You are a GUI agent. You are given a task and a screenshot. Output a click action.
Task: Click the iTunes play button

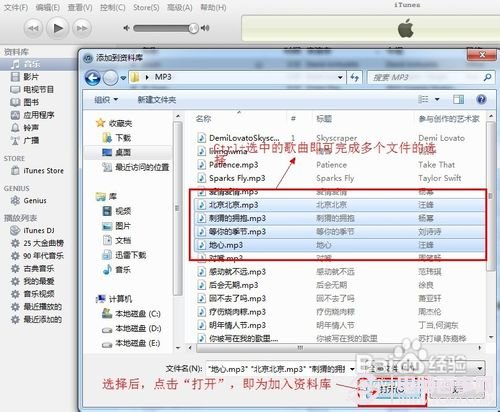click(x=58, y=28)
